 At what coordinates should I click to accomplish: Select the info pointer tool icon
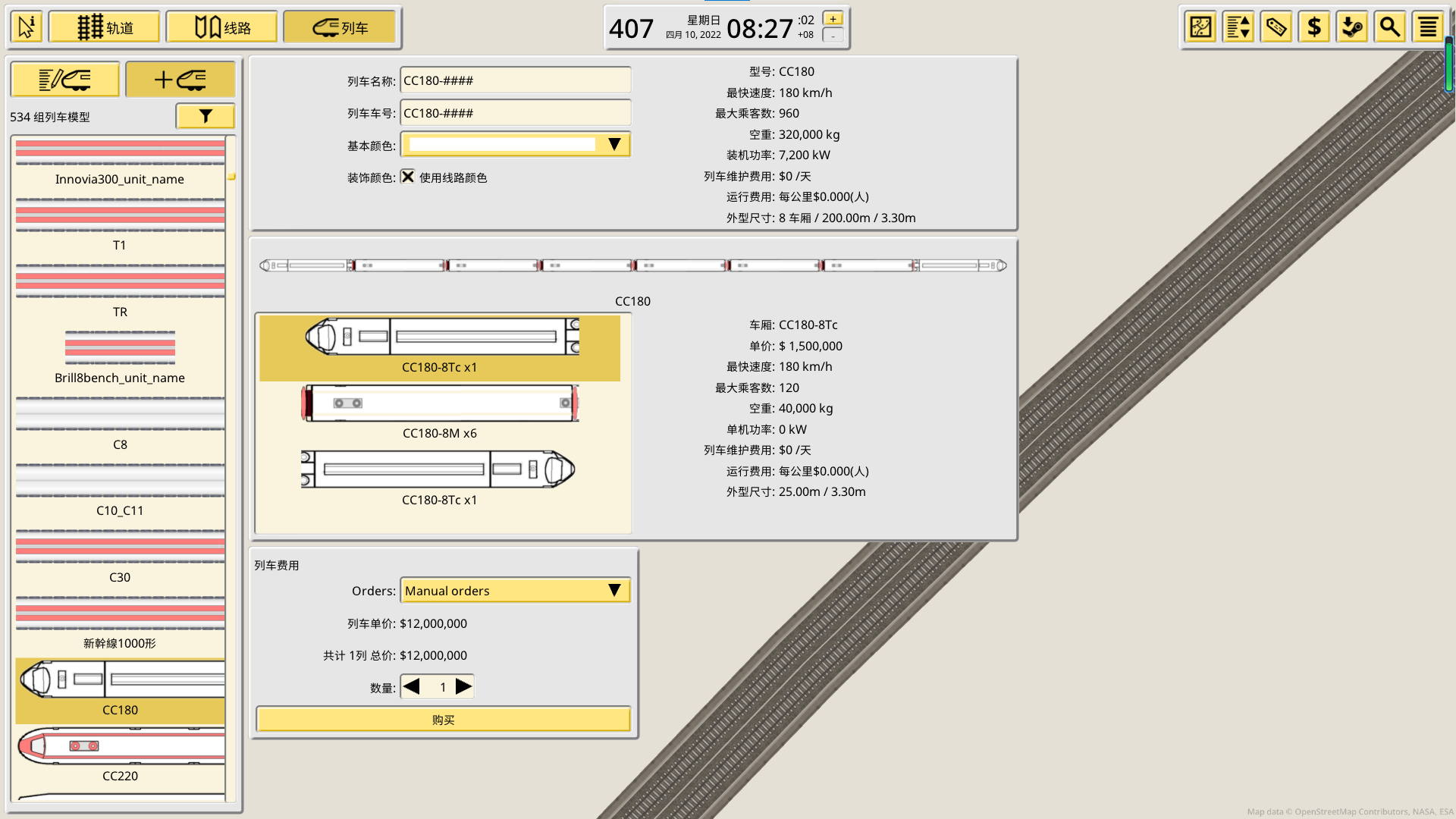[x=27, y=28]
